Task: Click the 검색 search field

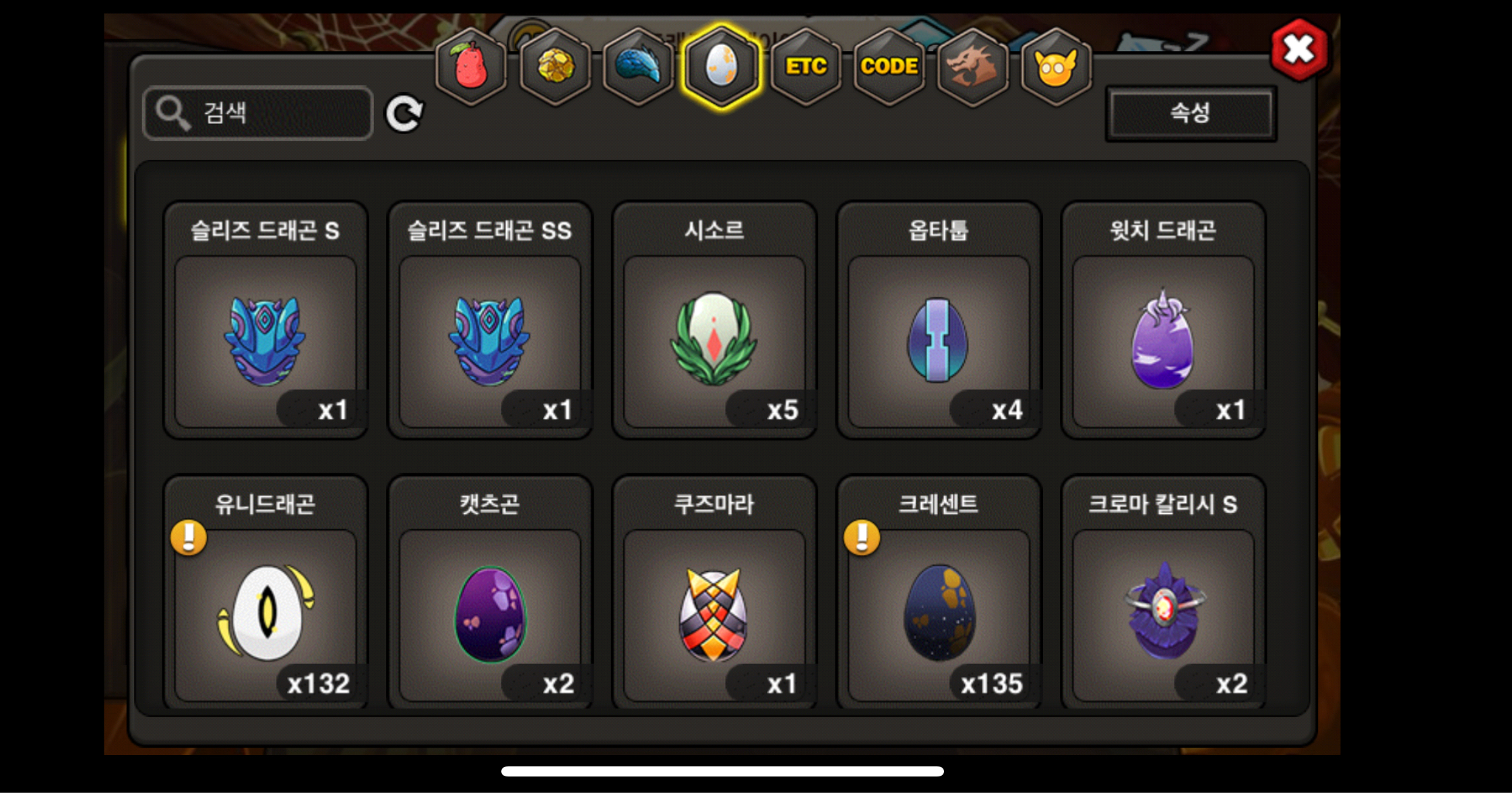Action: pyautogui.click(x=258, y=113)
